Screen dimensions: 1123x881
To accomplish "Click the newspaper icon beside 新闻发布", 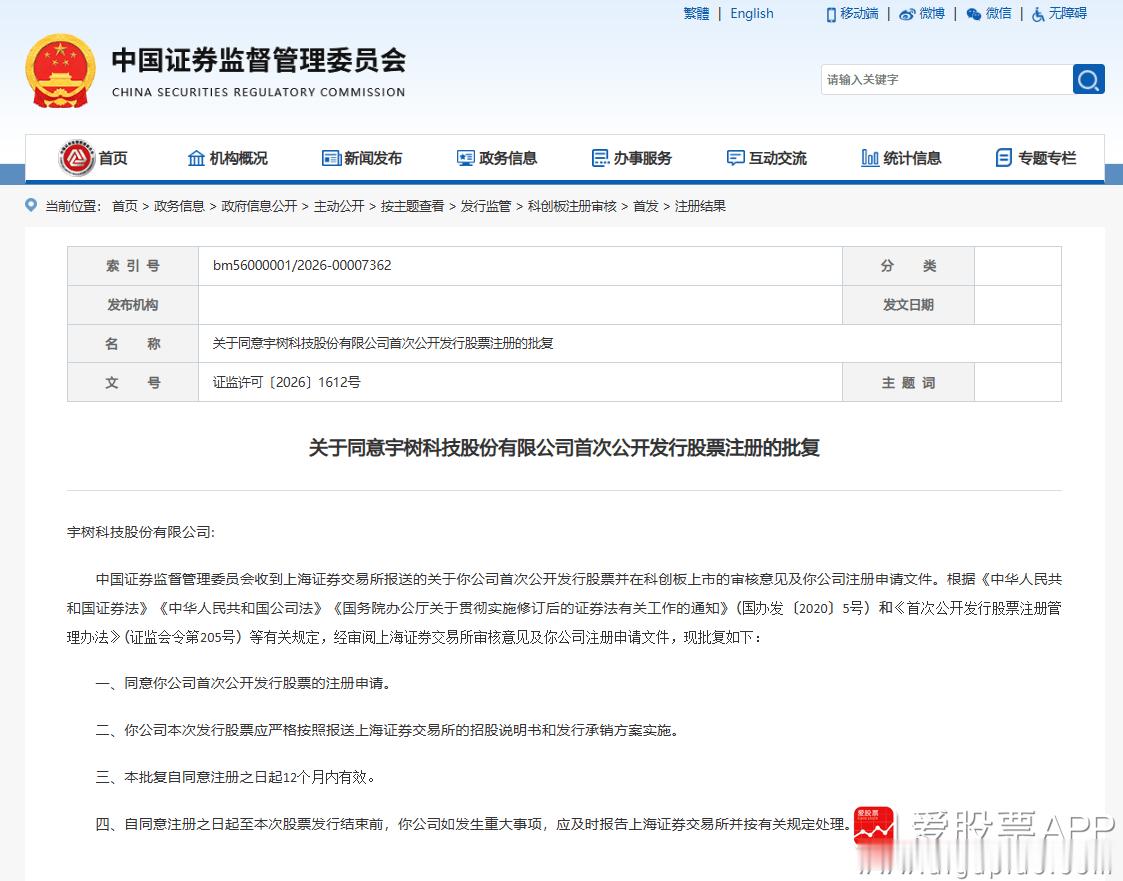I will coord(331,158).
